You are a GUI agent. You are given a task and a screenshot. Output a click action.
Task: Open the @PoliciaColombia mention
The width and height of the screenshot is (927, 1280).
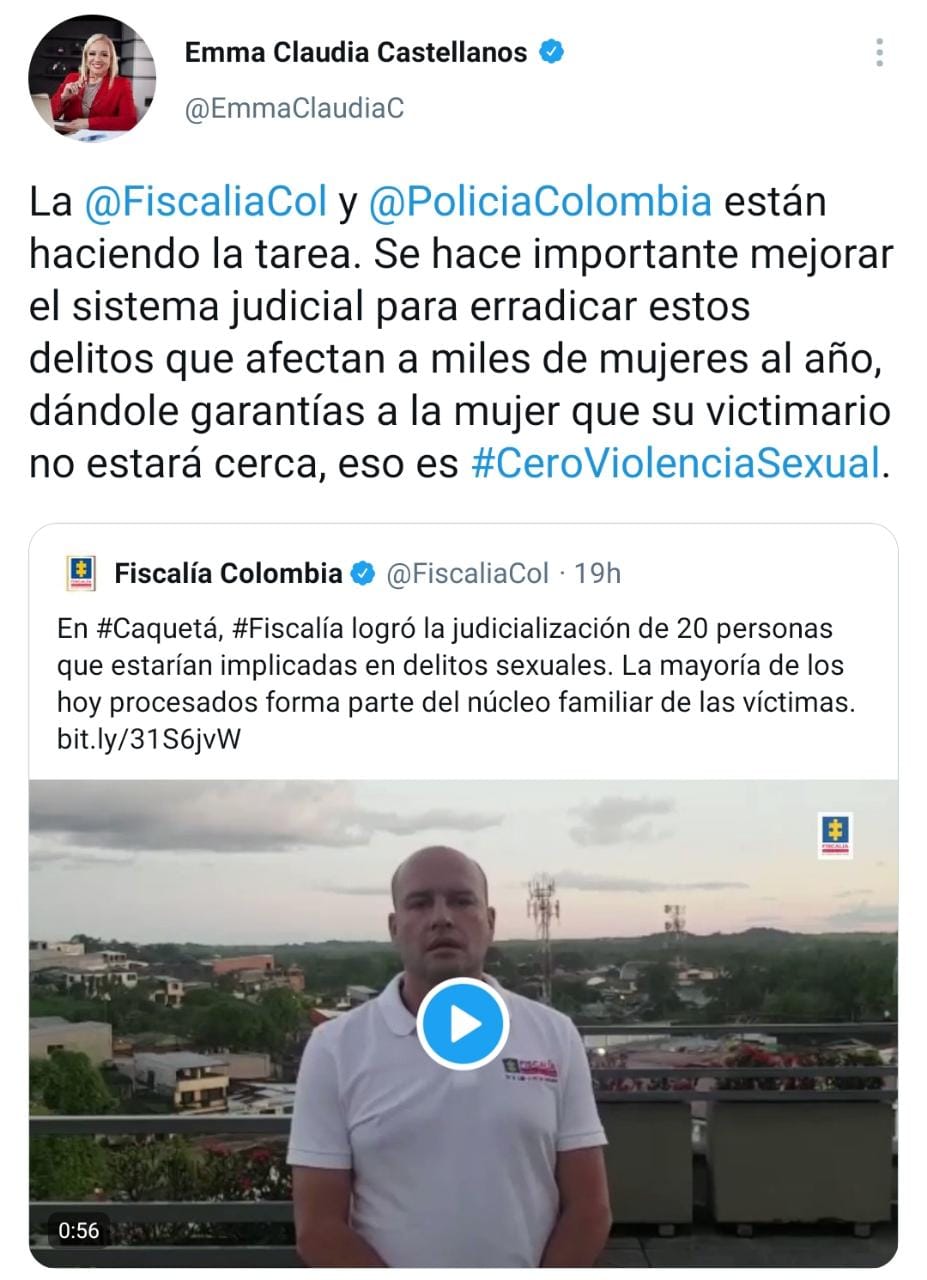pos(540,202)
